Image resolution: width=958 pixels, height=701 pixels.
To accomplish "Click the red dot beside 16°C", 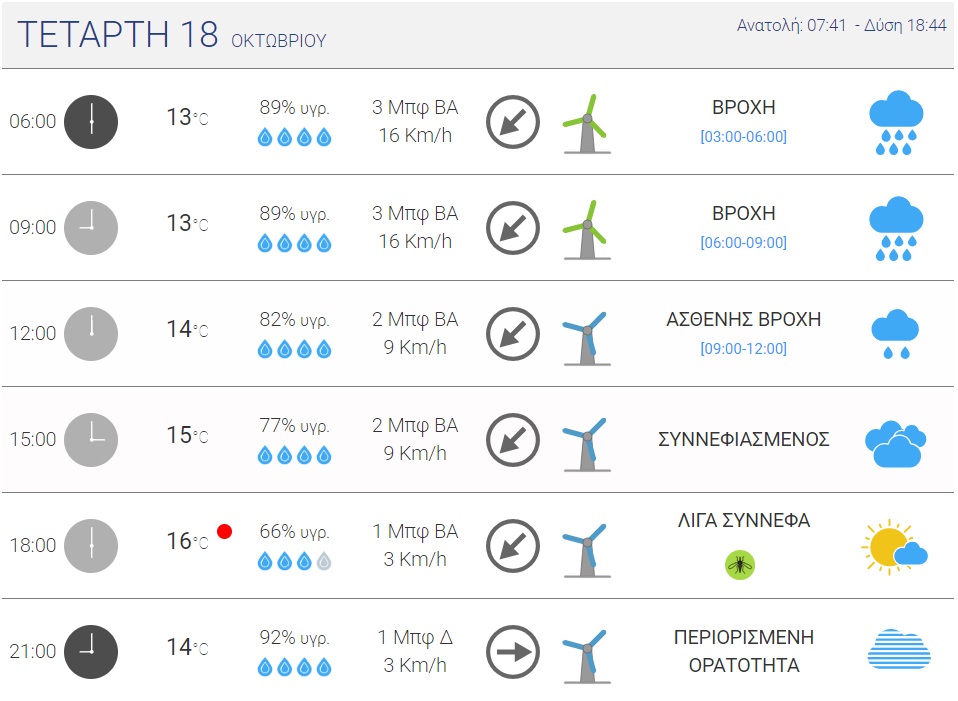I will click(224, 531).
